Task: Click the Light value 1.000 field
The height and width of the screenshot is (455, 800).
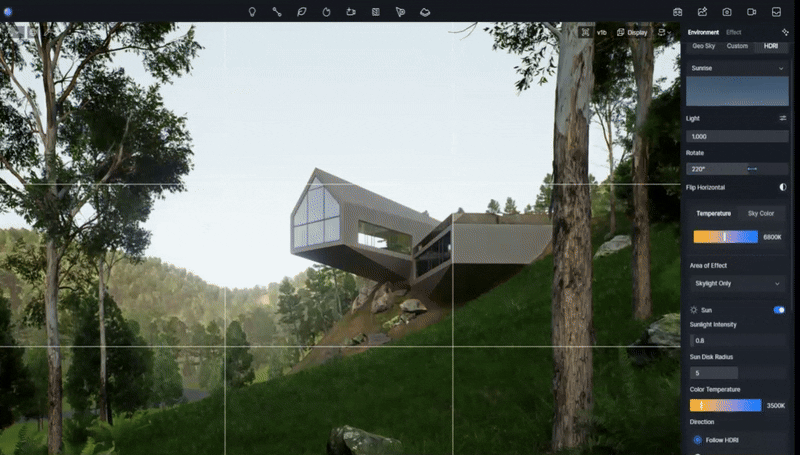Action: [737, 136]
